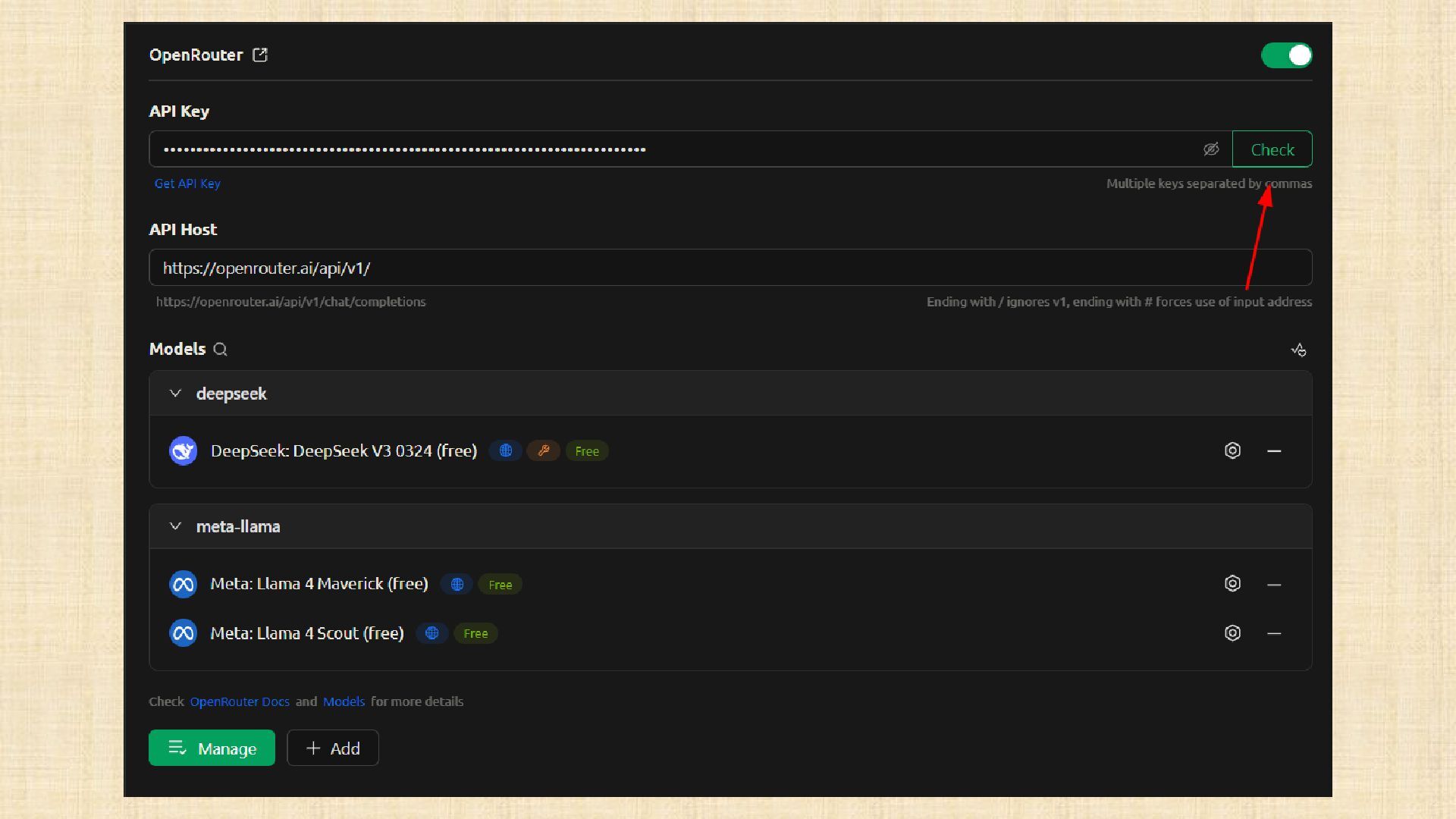Click DeepSeek web search globe badge
This screenshot has width=1456, height=819.
[x=505, y=451]
